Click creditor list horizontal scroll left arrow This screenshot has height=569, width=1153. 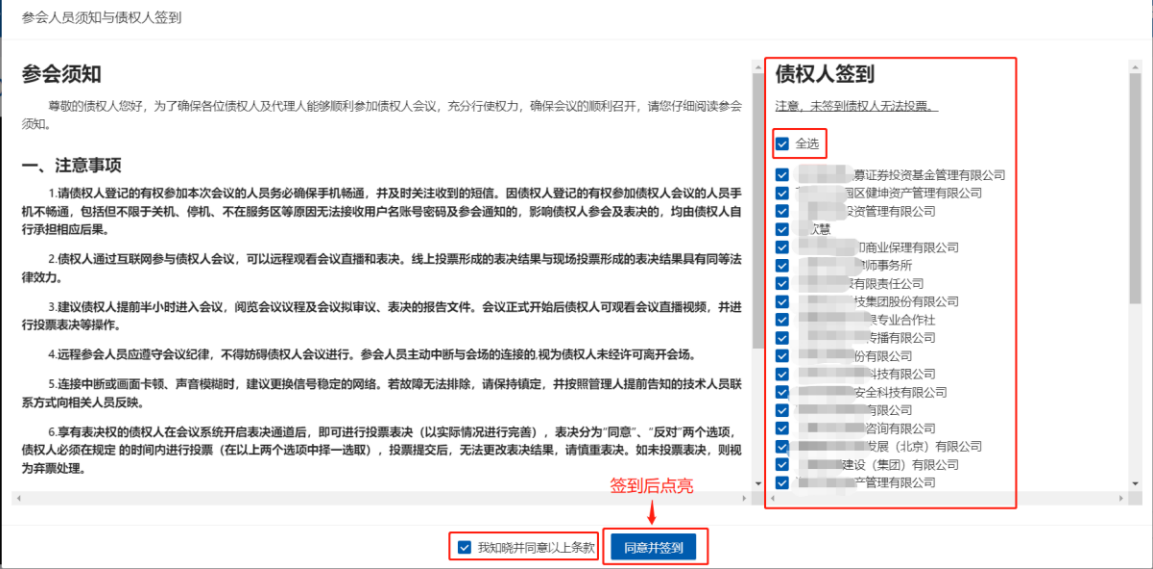773,497
